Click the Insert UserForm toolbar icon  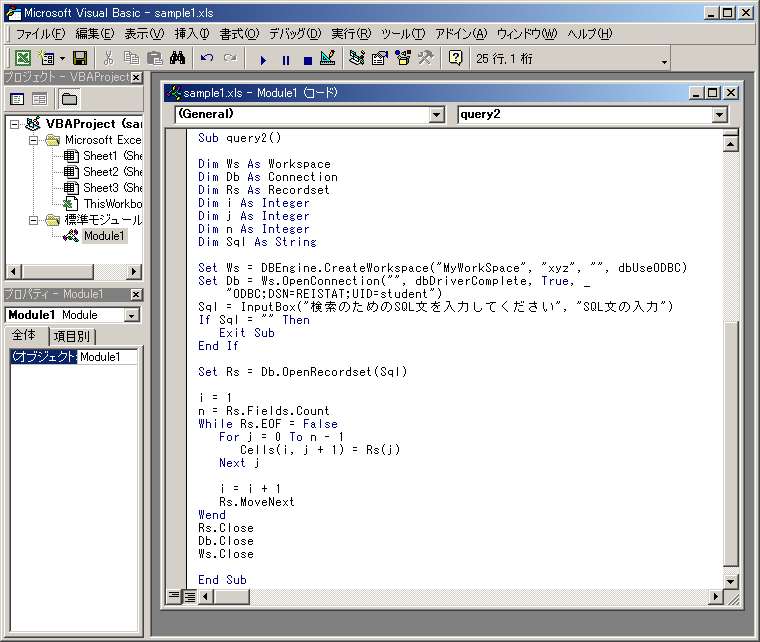(47, 59)
